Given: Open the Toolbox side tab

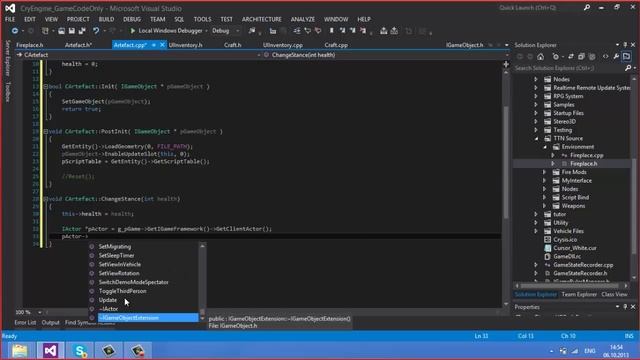Looking at the screenshot, I should 7,92.
